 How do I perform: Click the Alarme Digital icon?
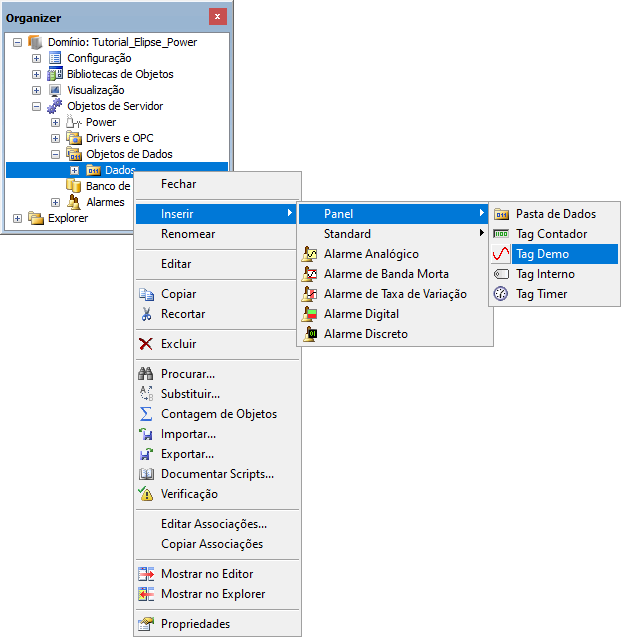click(310, 314)
